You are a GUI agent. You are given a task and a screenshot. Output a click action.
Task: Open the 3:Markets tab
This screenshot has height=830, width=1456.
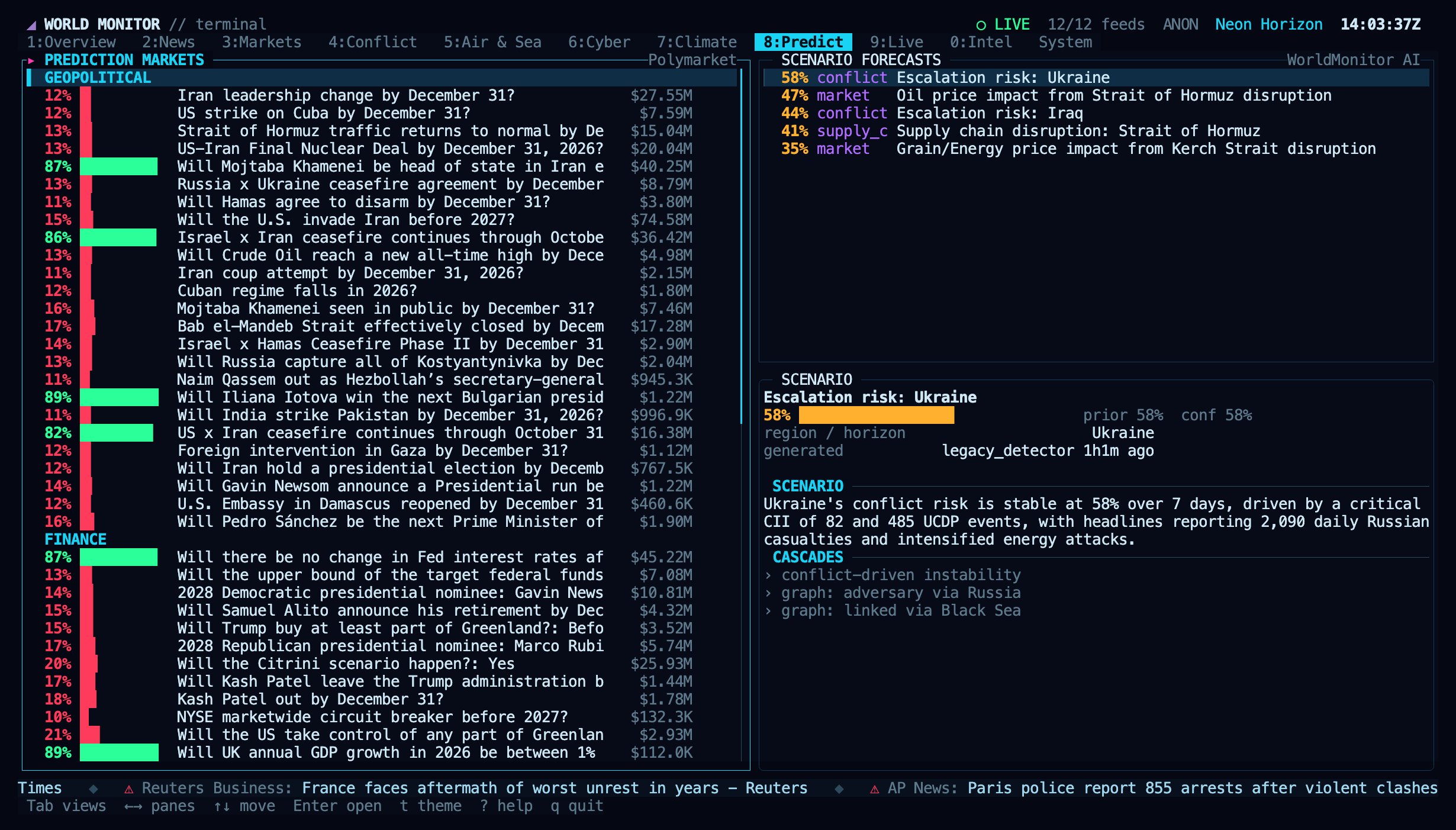[x=262, y=42]
